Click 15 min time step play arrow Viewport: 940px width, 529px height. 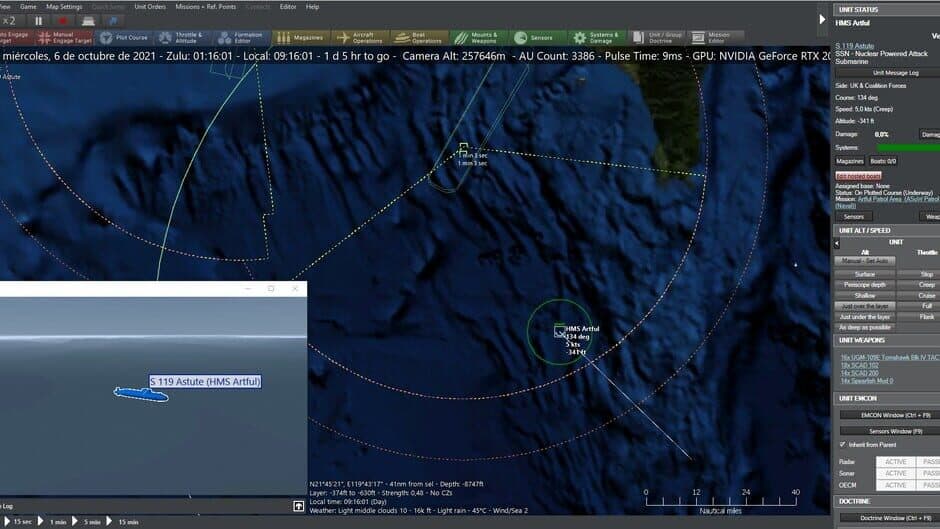pyautogui.click(x=109, y=521)
